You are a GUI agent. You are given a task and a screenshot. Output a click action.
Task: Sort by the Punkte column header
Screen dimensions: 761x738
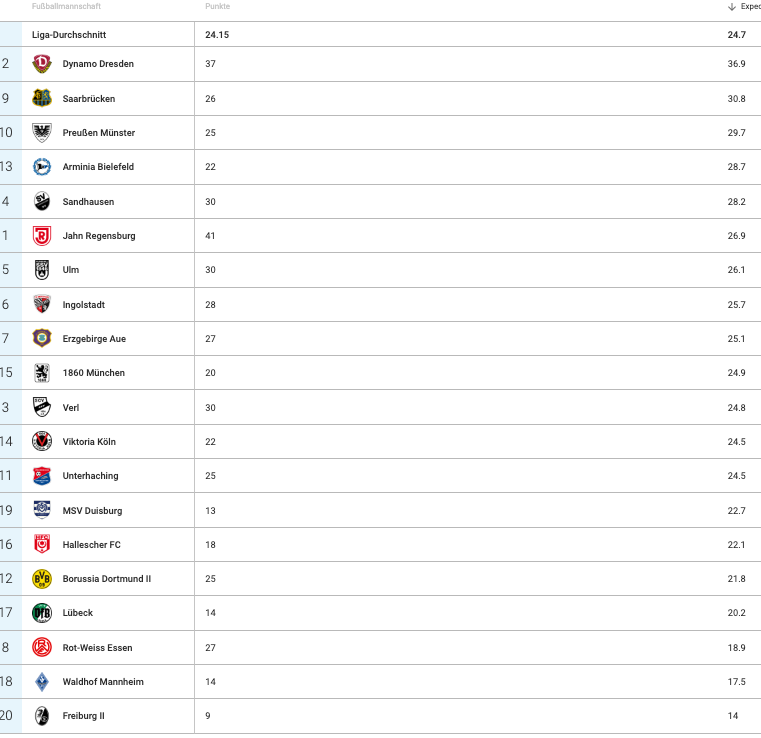217,6
